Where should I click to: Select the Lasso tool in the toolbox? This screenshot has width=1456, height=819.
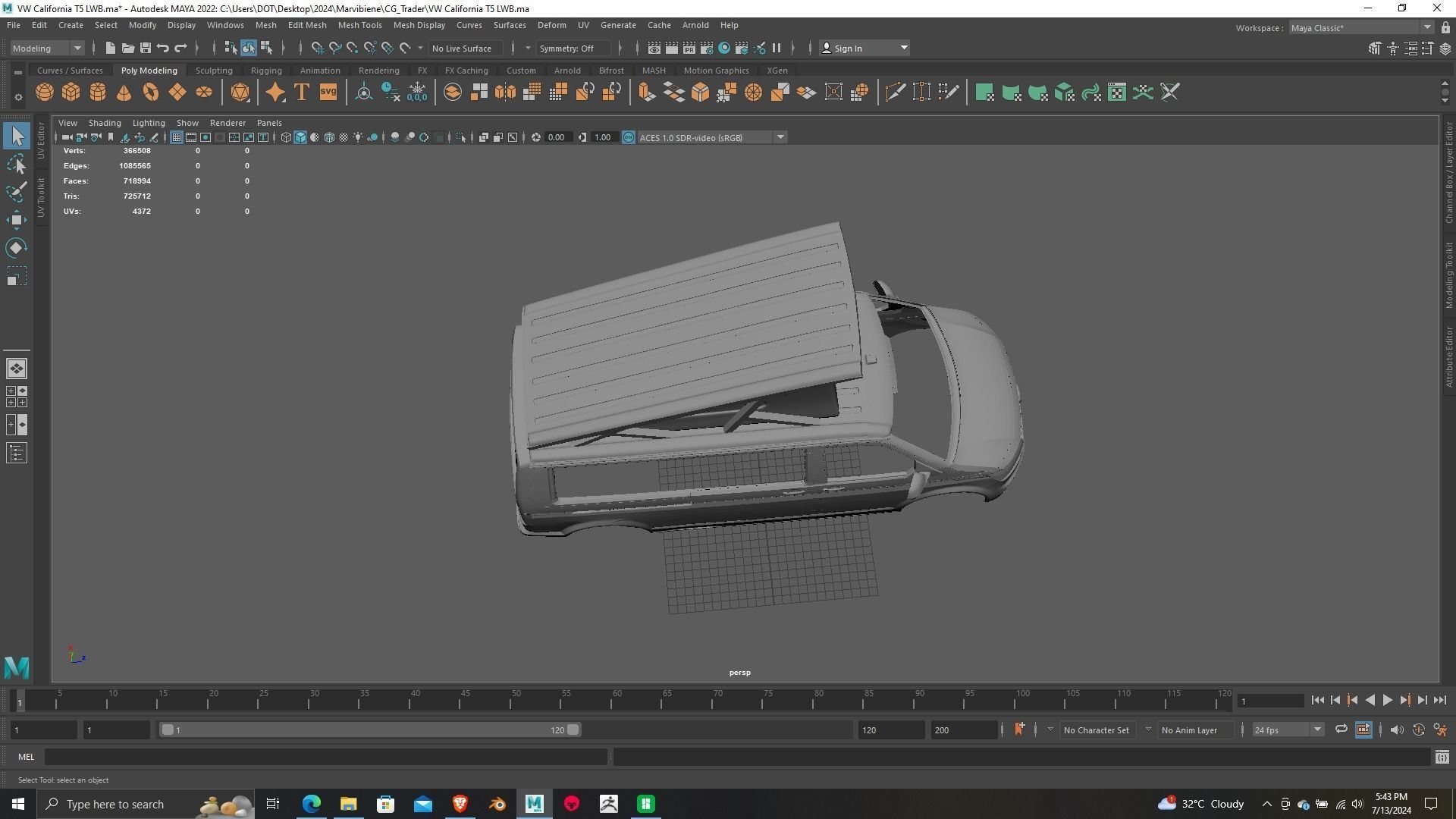(17, 164)
